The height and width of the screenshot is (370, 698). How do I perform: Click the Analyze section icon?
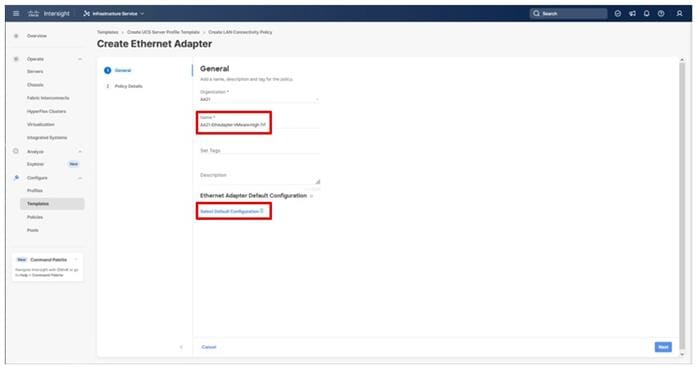point(16,151)
